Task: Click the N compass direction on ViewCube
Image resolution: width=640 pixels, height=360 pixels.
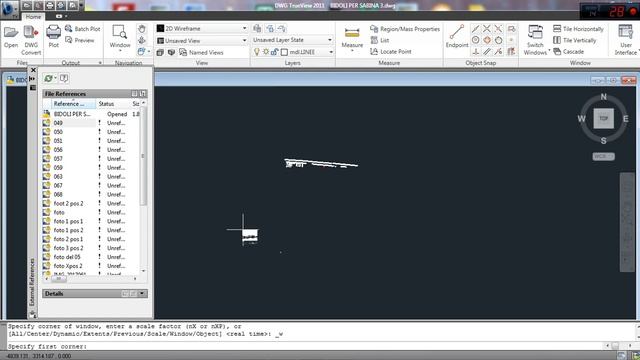Action: [604, 97]
